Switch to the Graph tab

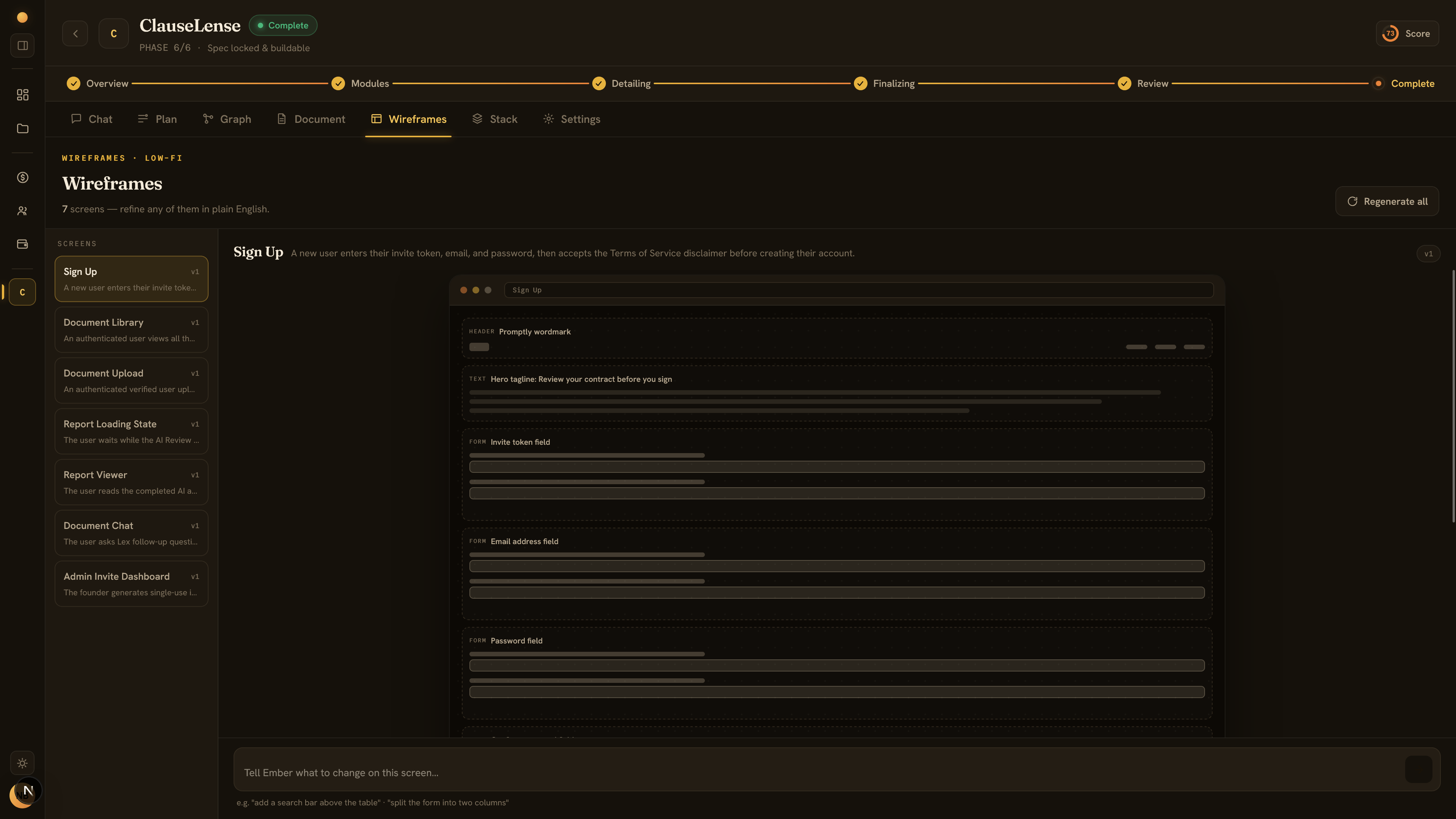(x=227, y=119)
